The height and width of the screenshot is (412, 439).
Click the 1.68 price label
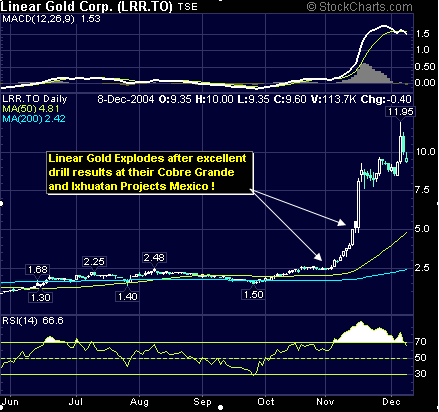[x=38, y=269]
